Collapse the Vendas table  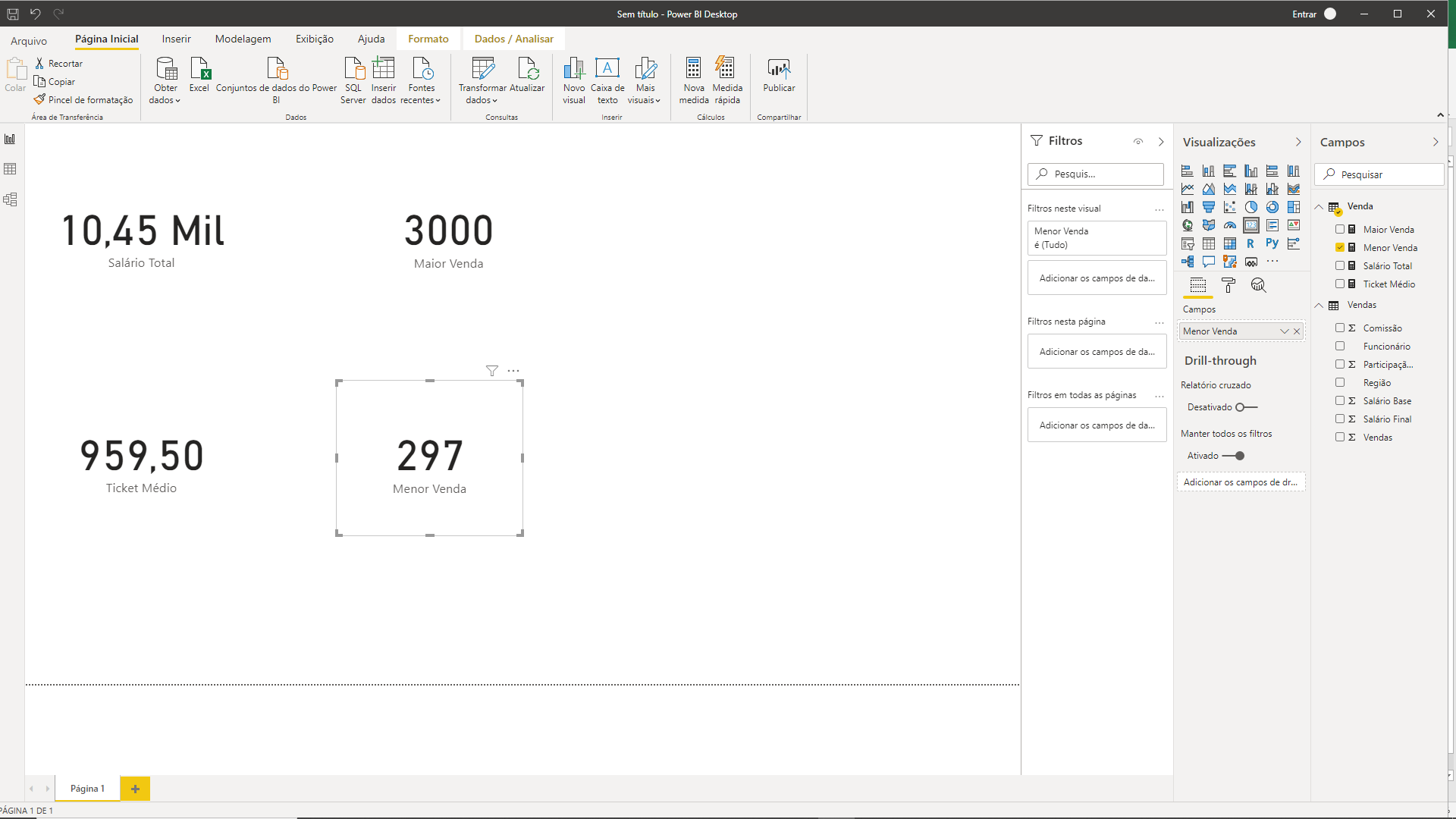click(1319, 305)
